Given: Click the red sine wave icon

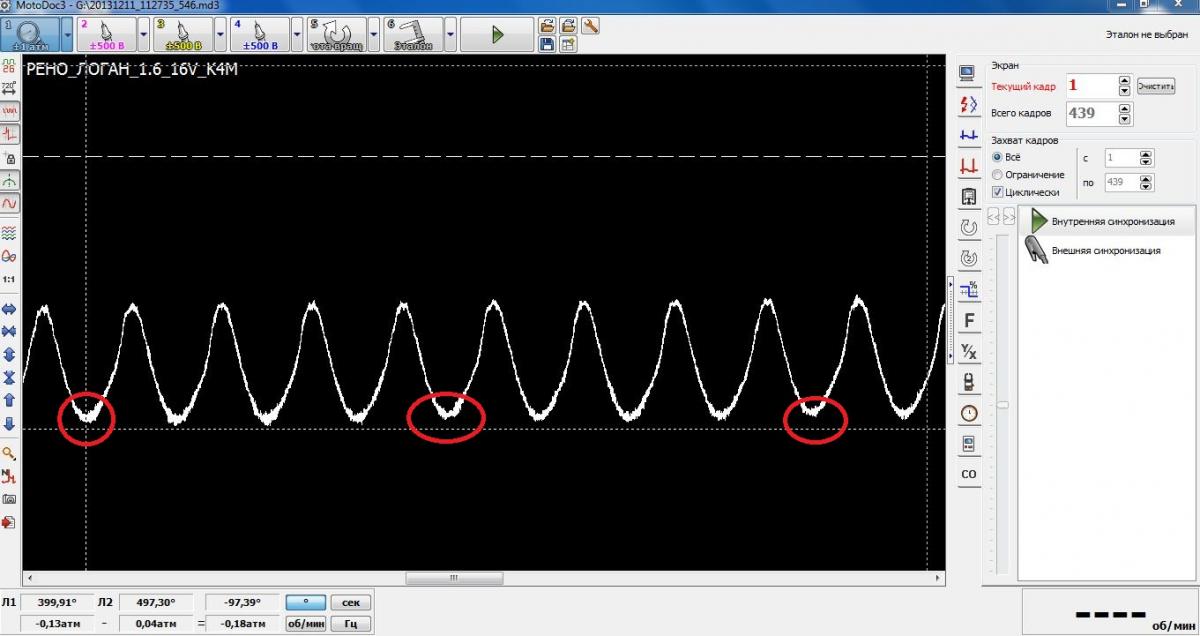Looking at the screenshot, I should coord(9,203).
